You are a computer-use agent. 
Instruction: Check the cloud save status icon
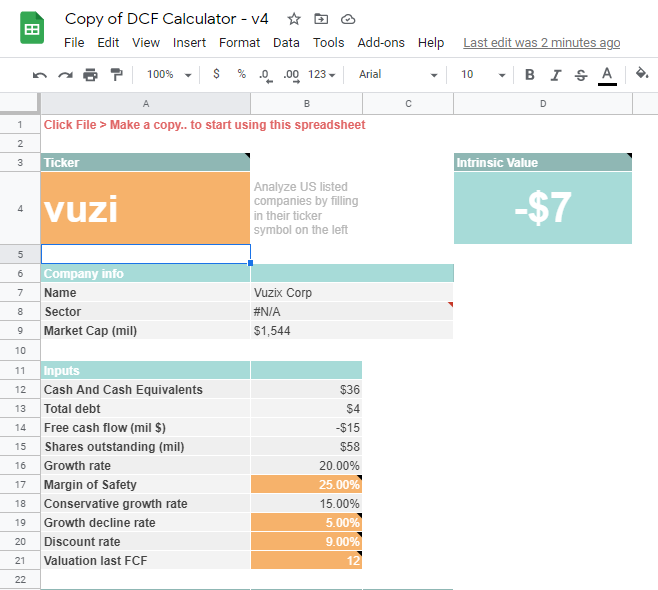click(x=348, y=19)
